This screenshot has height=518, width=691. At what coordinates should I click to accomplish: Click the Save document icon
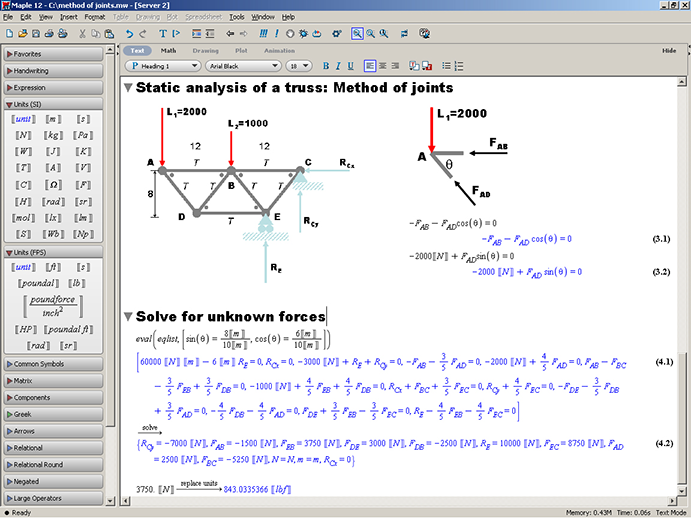37,33
